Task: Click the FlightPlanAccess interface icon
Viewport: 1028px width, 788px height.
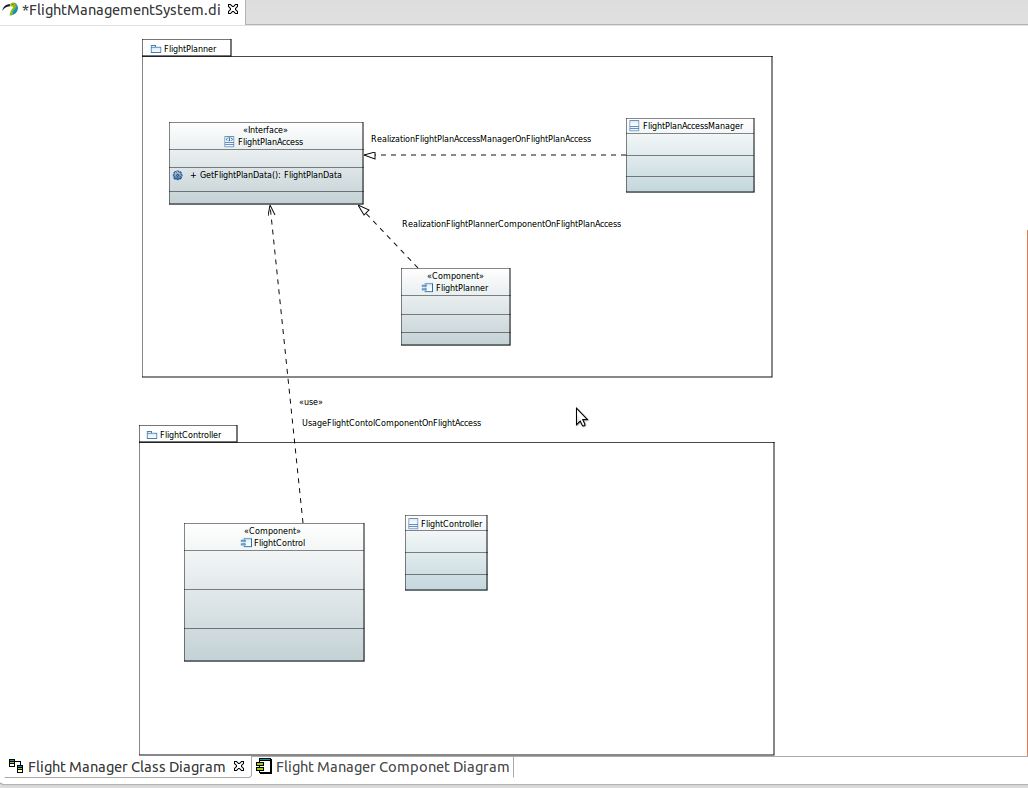Action: pyautogui.click(x=229, y=142)
